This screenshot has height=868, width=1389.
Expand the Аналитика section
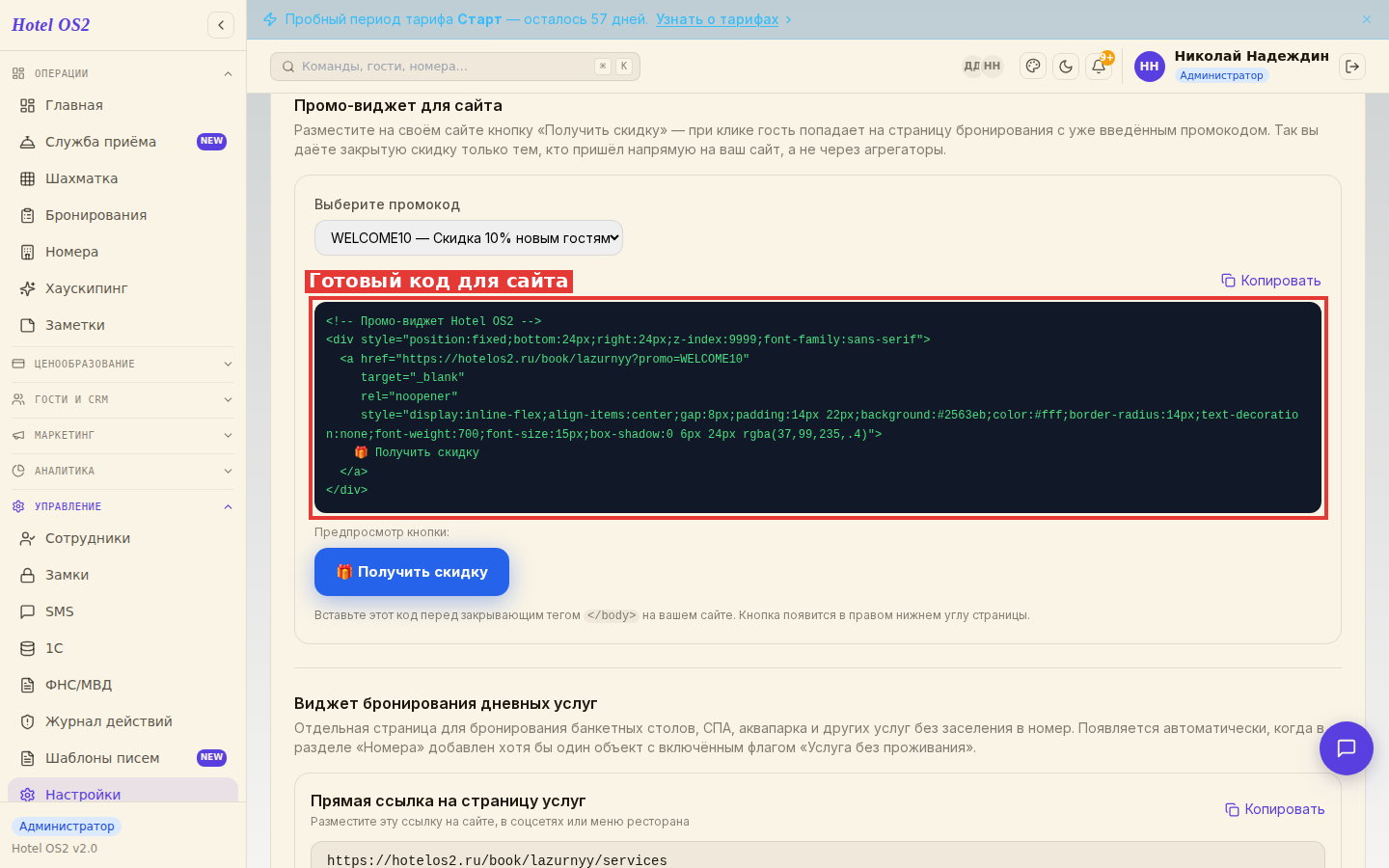click(122, 471)
